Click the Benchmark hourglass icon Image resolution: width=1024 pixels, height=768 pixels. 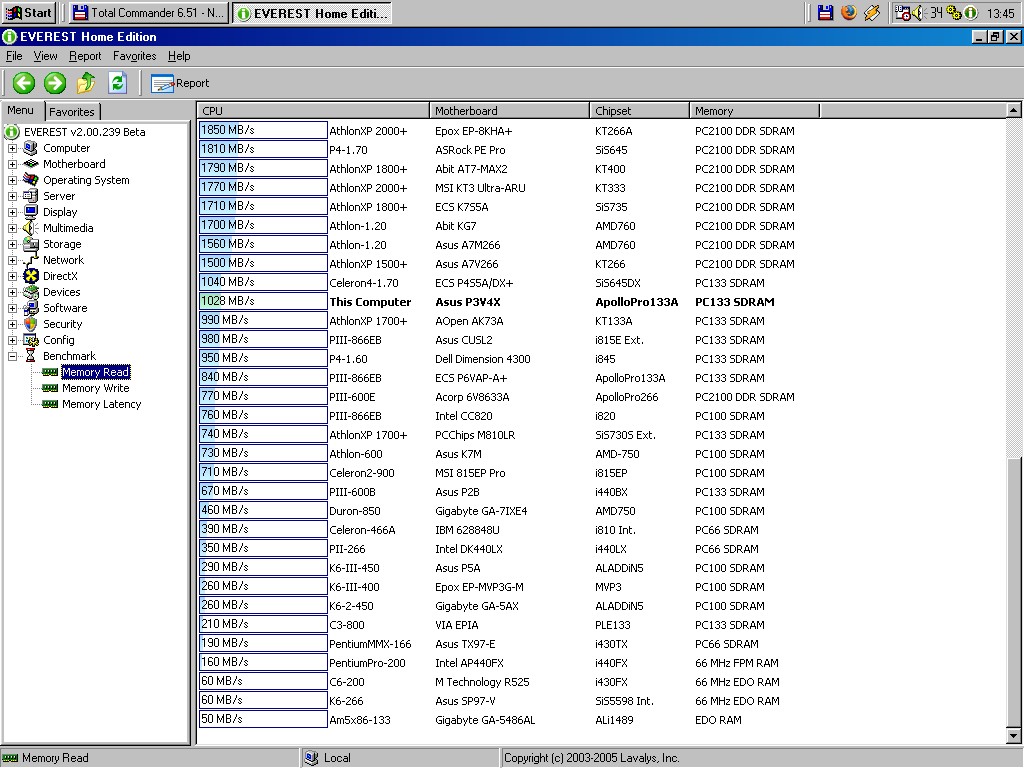point(31,356)
